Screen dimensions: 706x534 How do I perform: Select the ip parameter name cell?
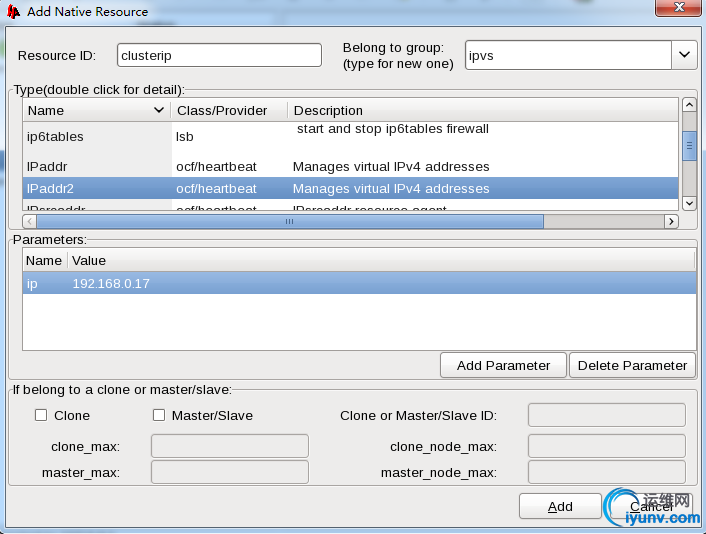tap(32, 284)
